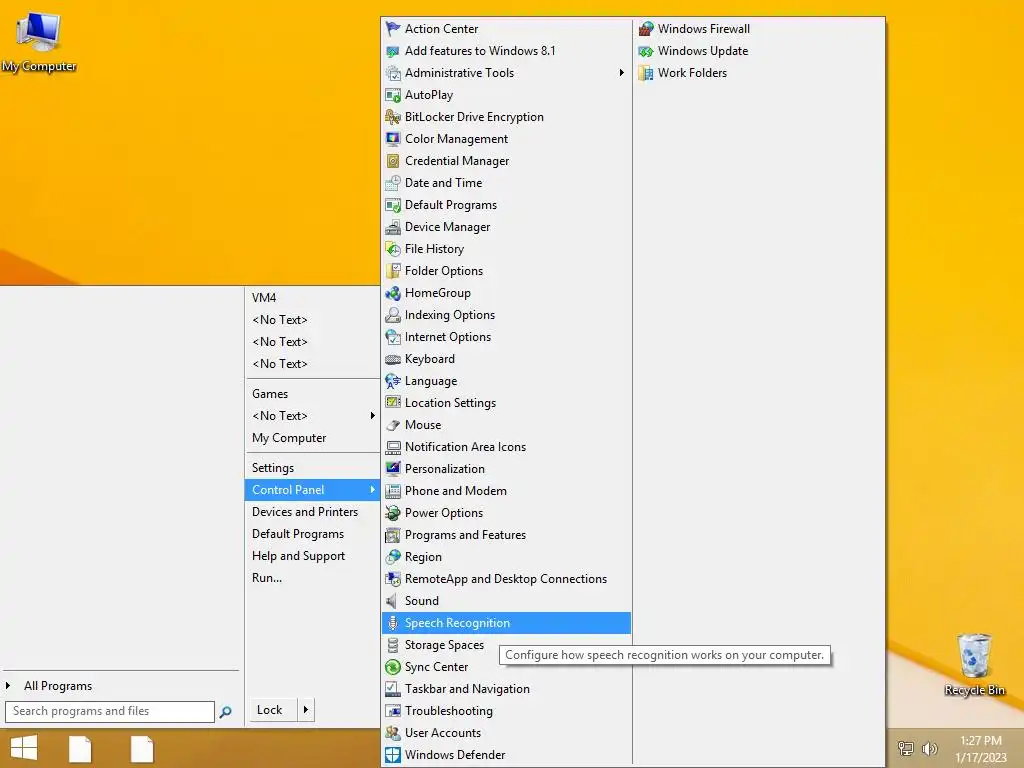The width and height of the screenshot is (1024, 768).
Task: Click the BitLocker Drive Encryption key icon
Action: click(x=392, y=117)
